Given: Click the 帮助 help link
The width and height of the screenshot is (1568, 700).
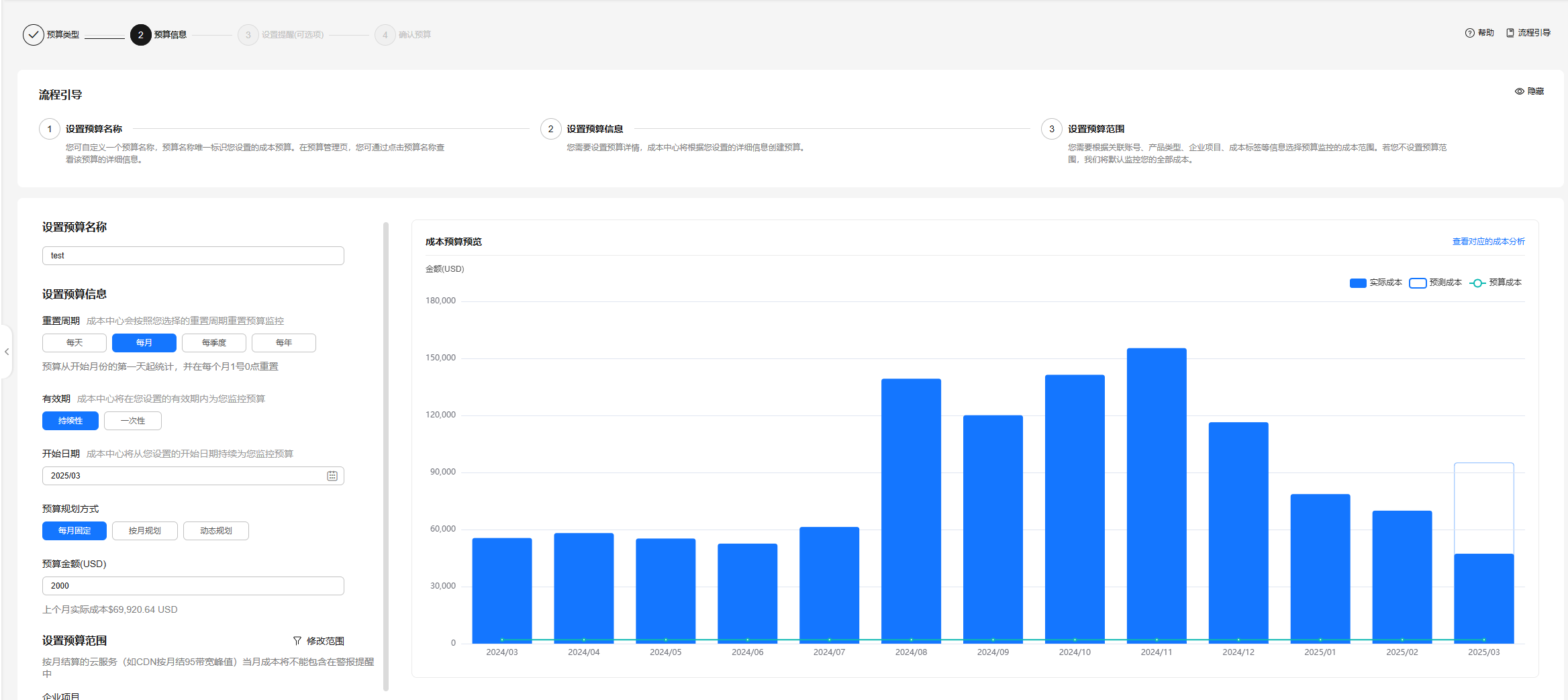Looking at the screenshot, I should pyautogui.click(x=1486, y=33).
